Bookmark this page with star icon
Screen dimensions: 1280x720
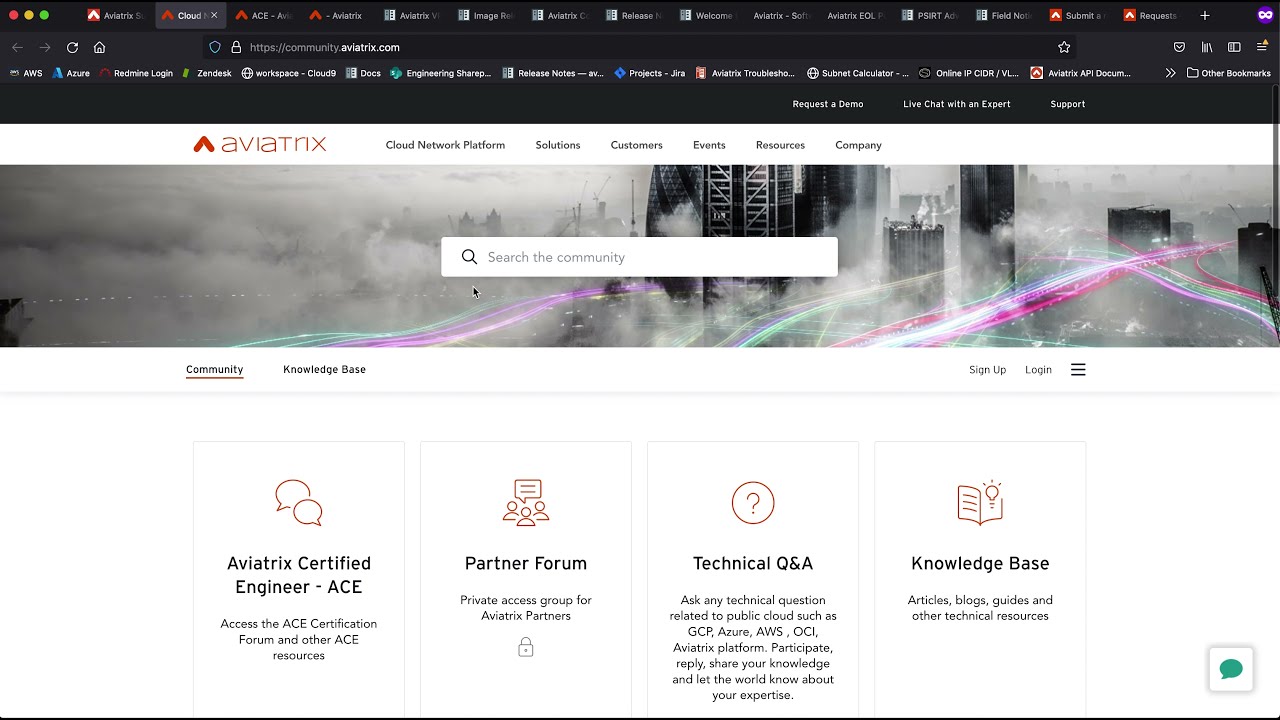coord(1064,47)
